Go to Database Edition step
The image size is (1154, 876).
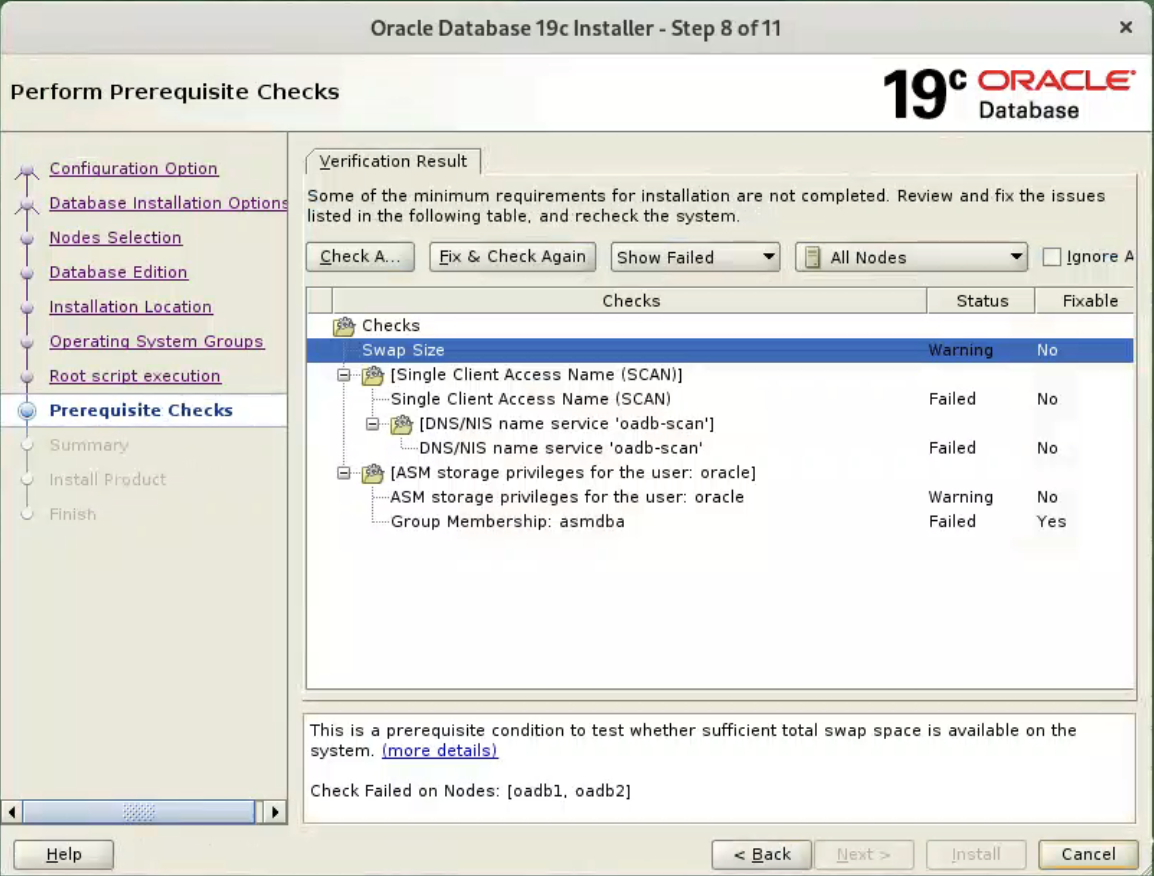[x=118, y=272]
